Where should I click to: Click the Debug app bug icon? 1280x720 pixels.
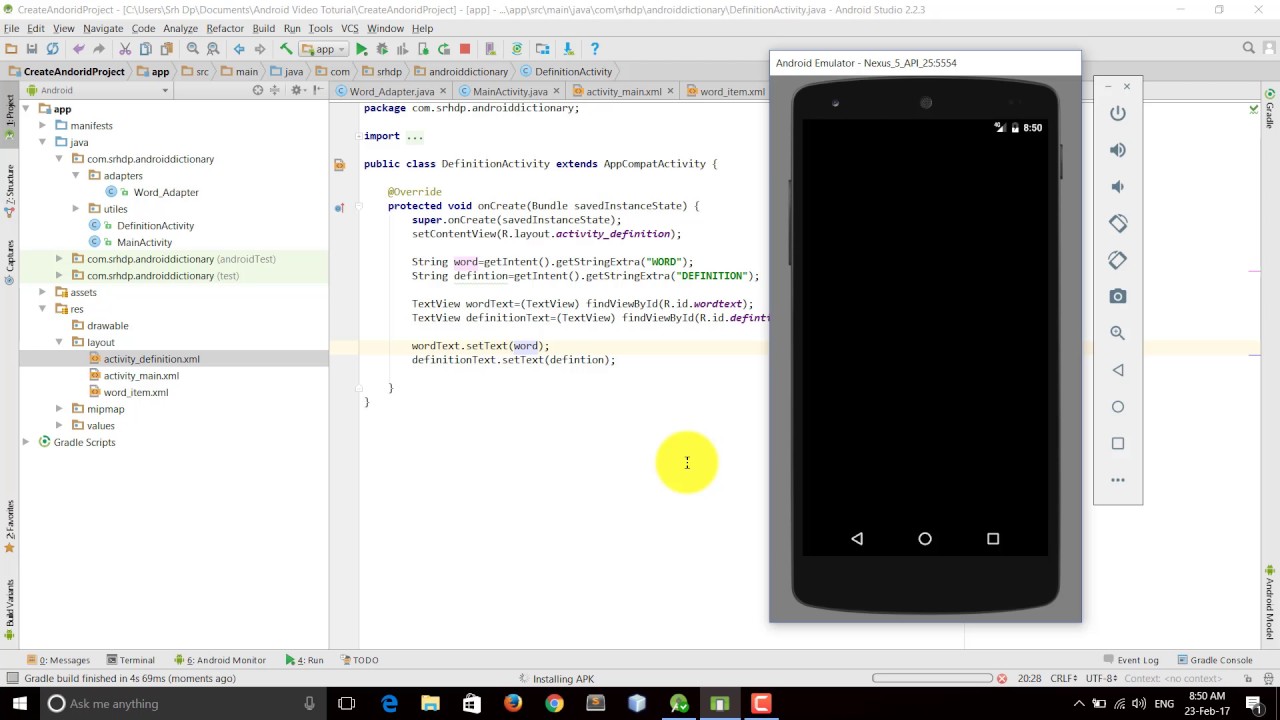click(382, 48)
